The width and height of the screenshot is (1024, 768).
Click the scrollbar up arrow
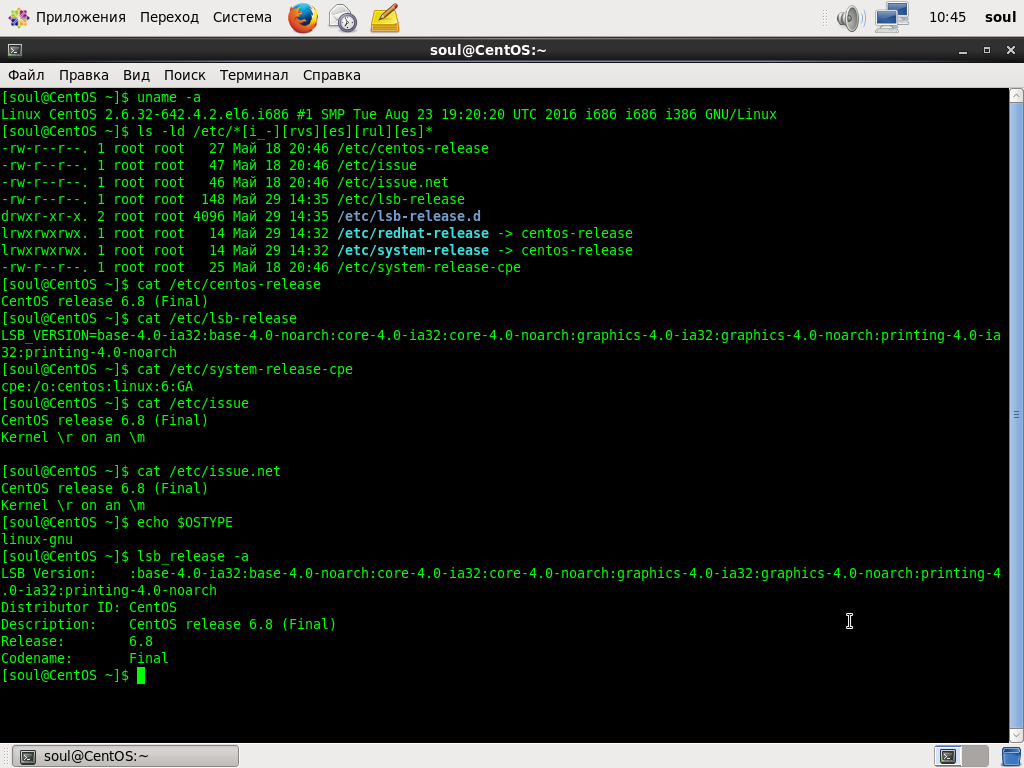1017,96
